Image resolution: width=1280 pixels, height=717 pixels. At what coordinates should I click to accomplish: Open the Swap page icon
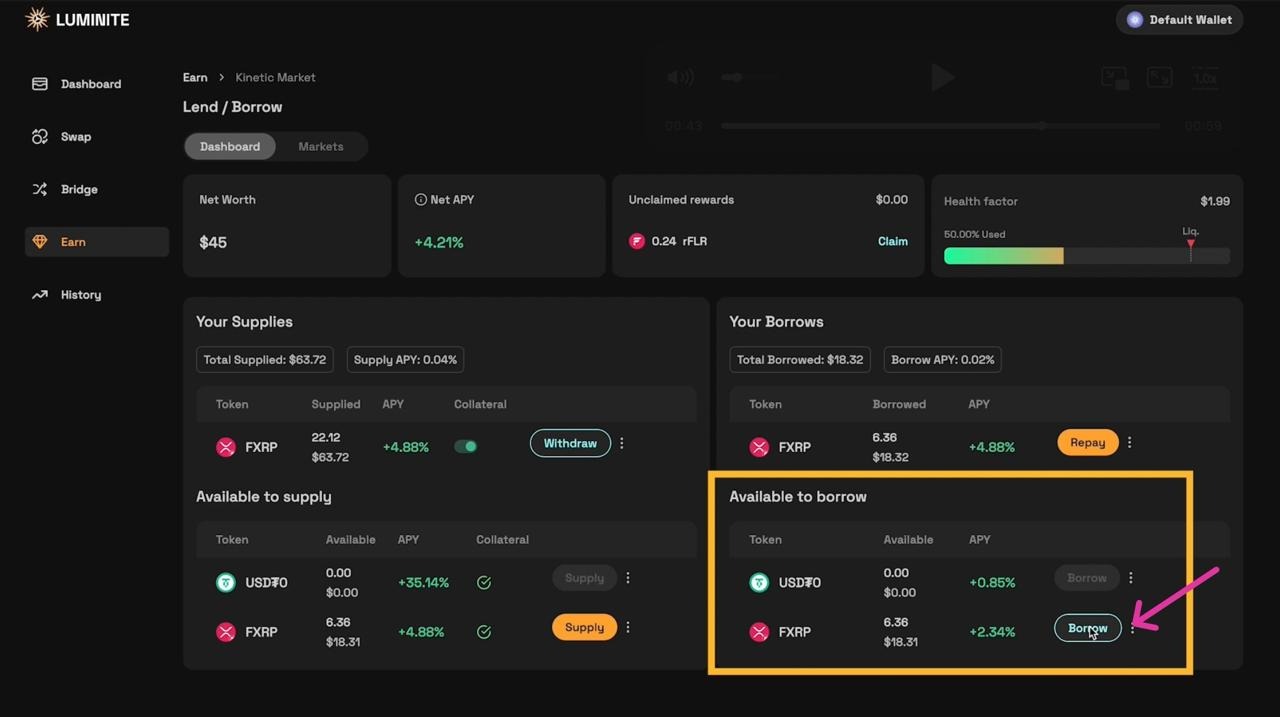pos(40,137)
